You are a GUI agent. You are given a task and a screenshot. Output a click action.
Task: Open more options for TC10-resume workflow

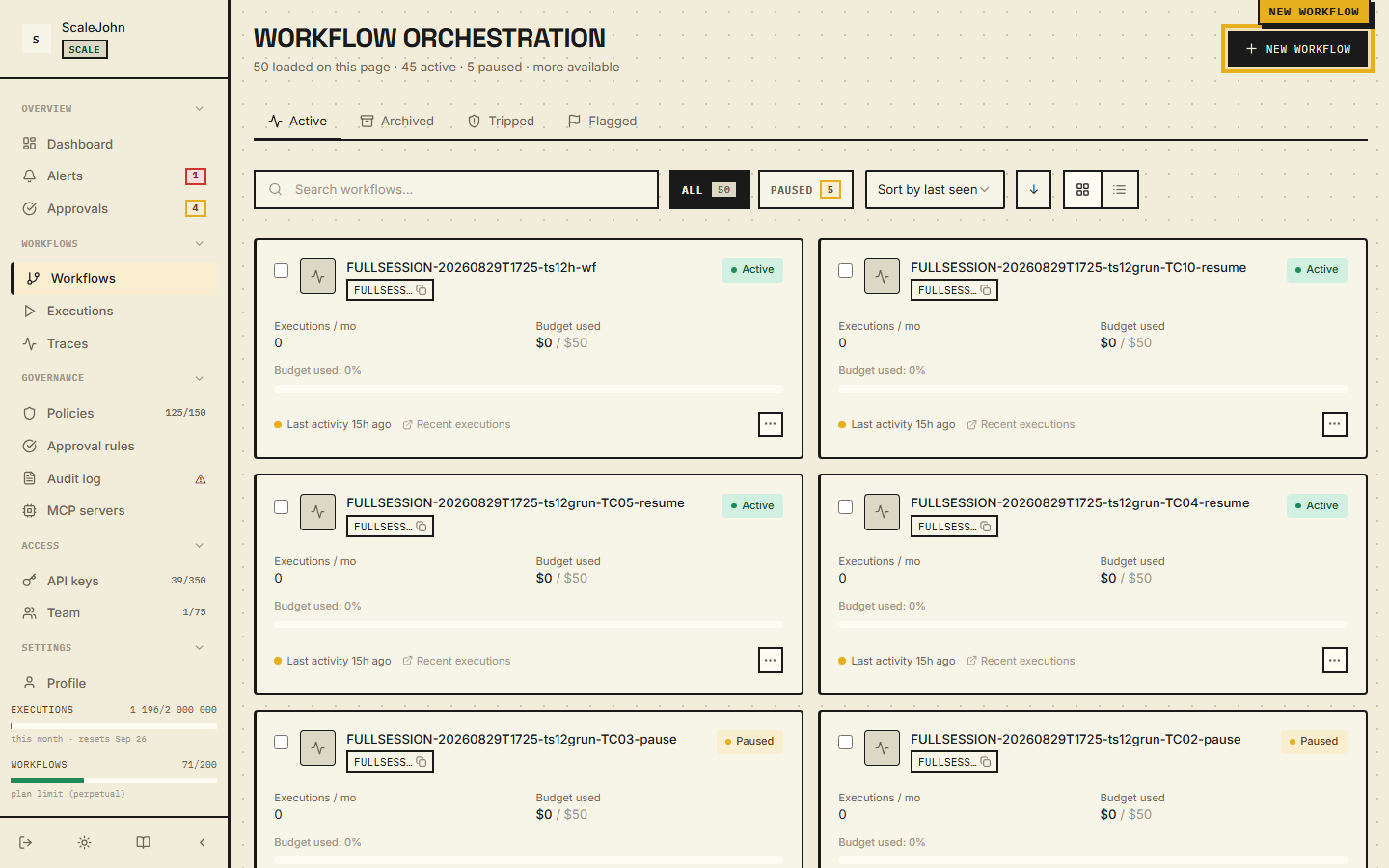tap(1335, 424)
